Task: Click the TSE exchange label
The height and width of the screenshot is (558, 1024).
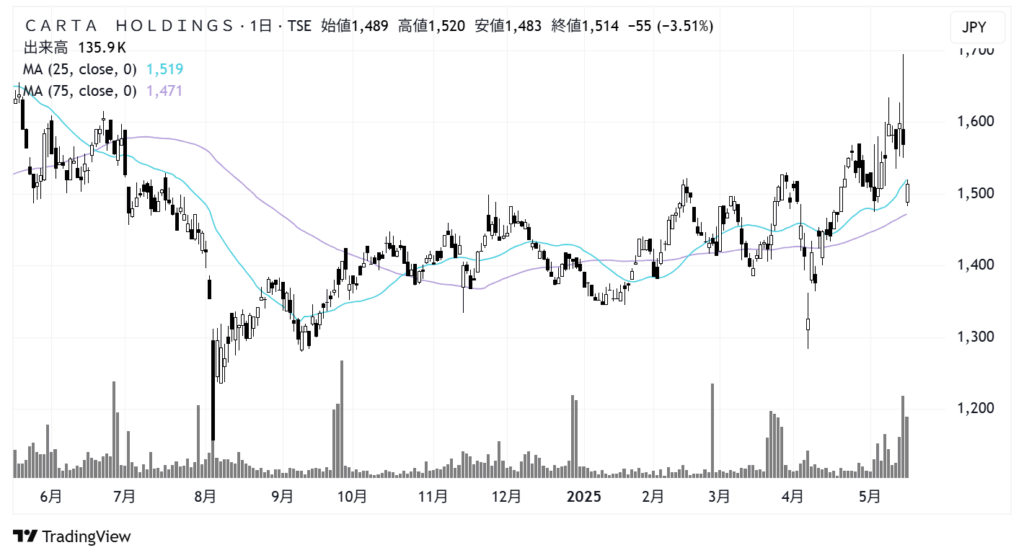Action: [300, 26]
